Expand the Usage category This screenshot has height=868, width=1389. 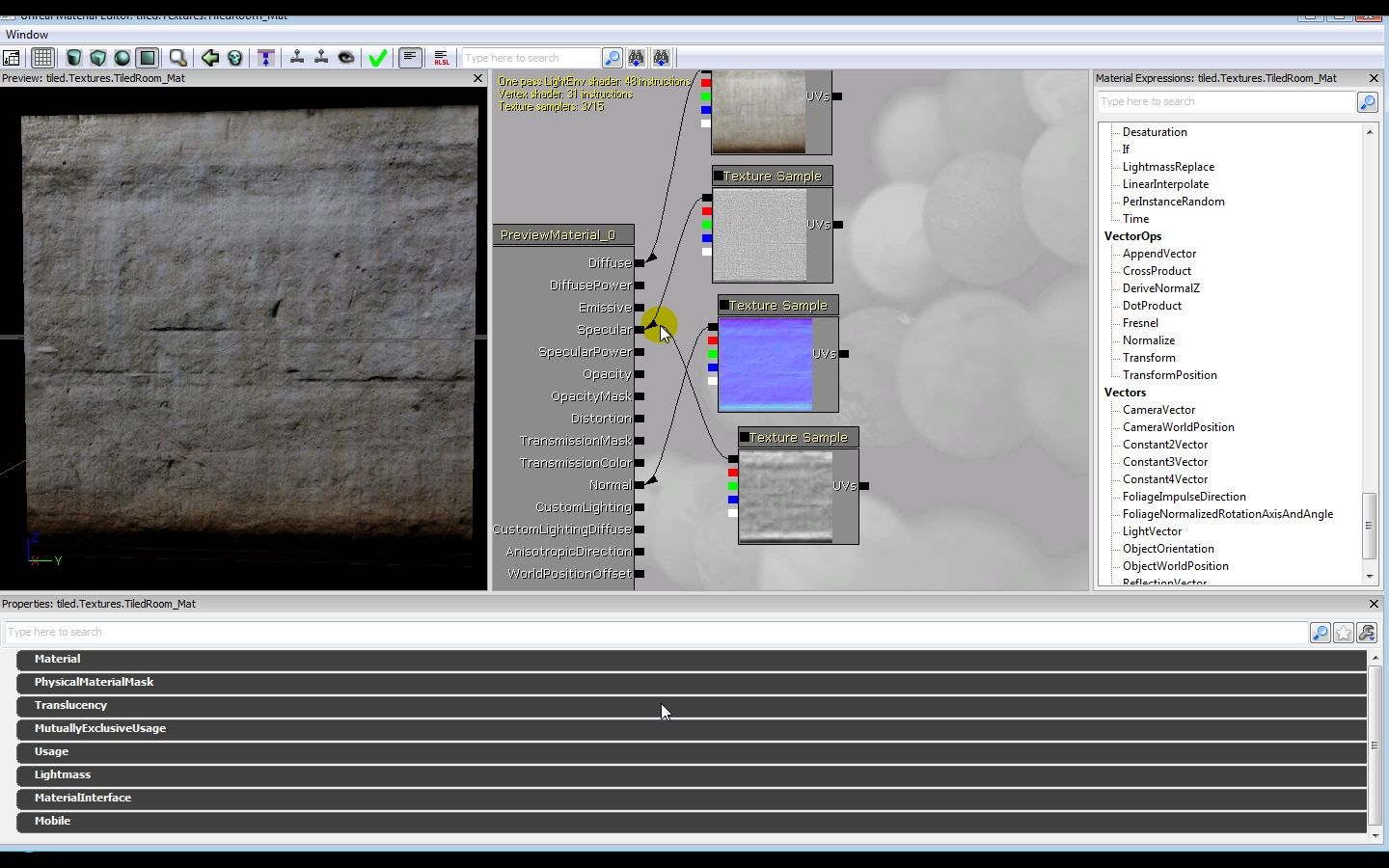692,752
